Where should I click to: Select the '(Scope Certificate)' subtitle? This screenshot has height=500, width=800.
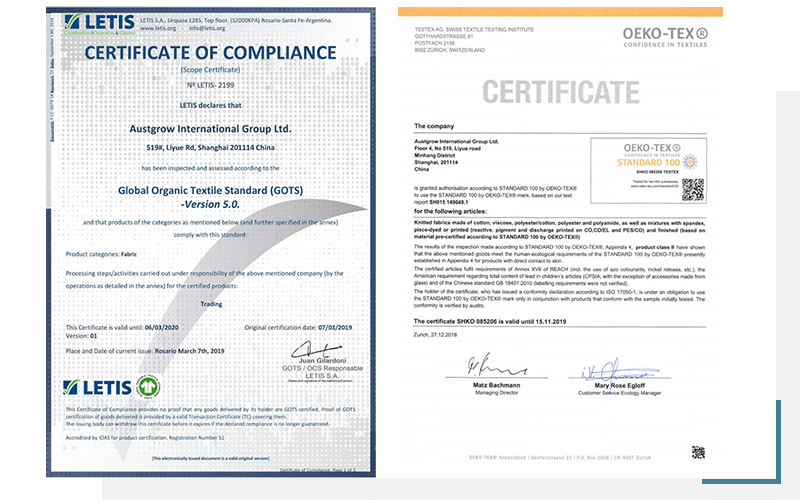(x=210, y=70)
